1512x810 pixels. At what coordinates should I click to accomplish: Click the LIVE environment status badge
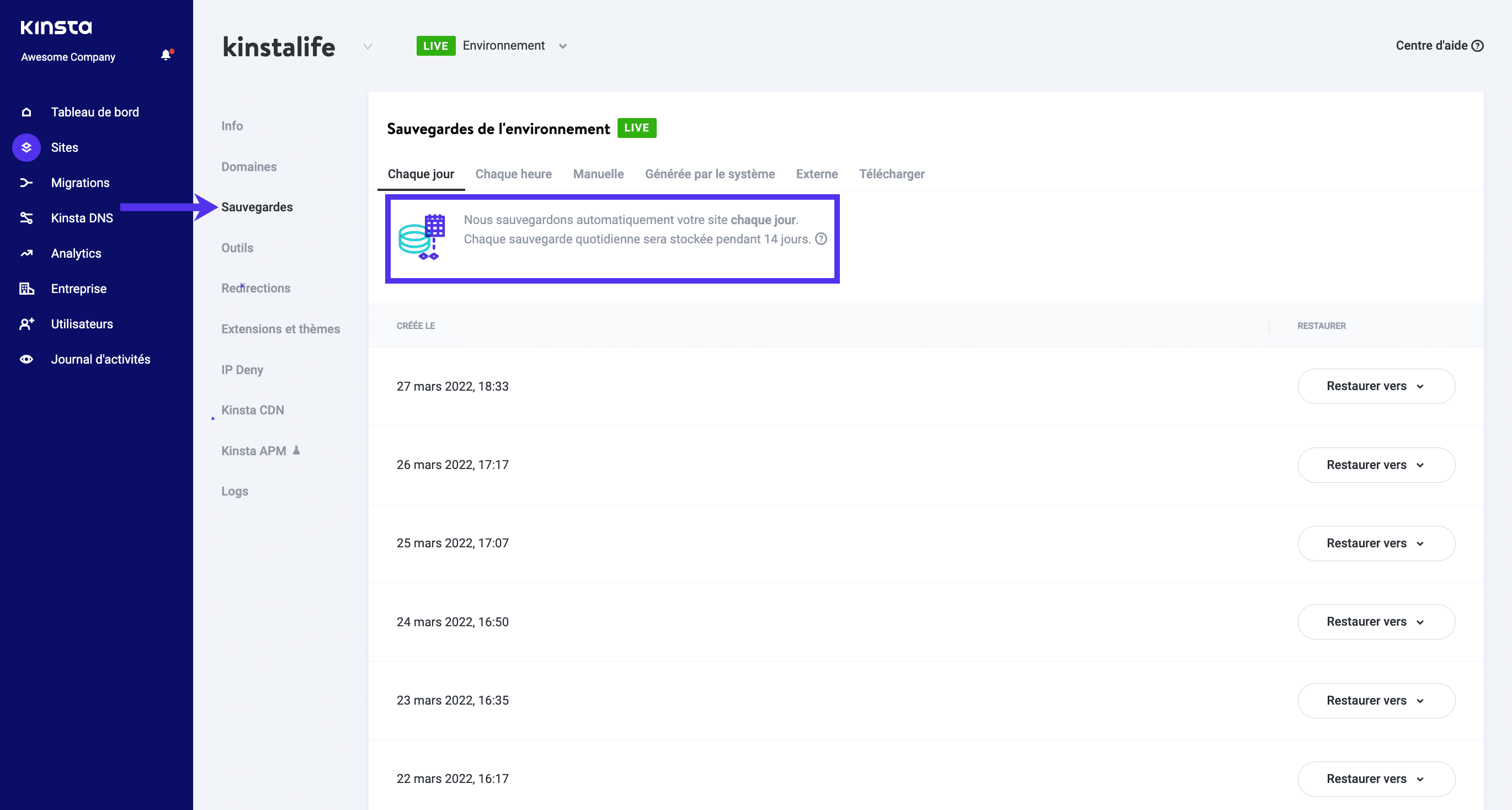tap(435, 45)
